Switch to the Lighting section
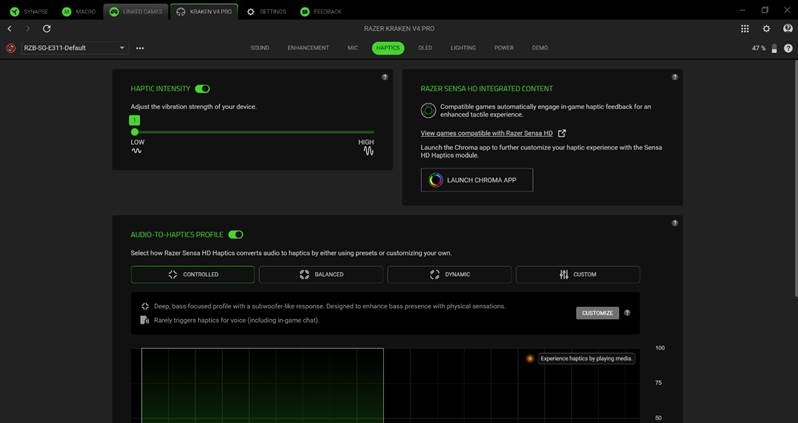 tap(463, 48)
